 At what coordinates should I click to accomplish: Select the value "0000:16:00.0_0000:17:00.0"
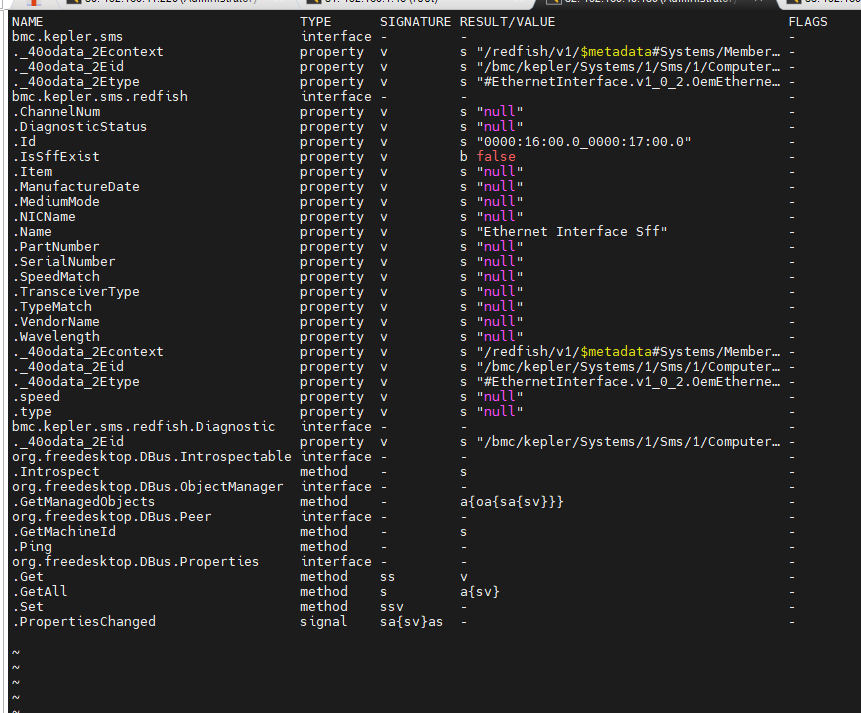pos(584,142)
